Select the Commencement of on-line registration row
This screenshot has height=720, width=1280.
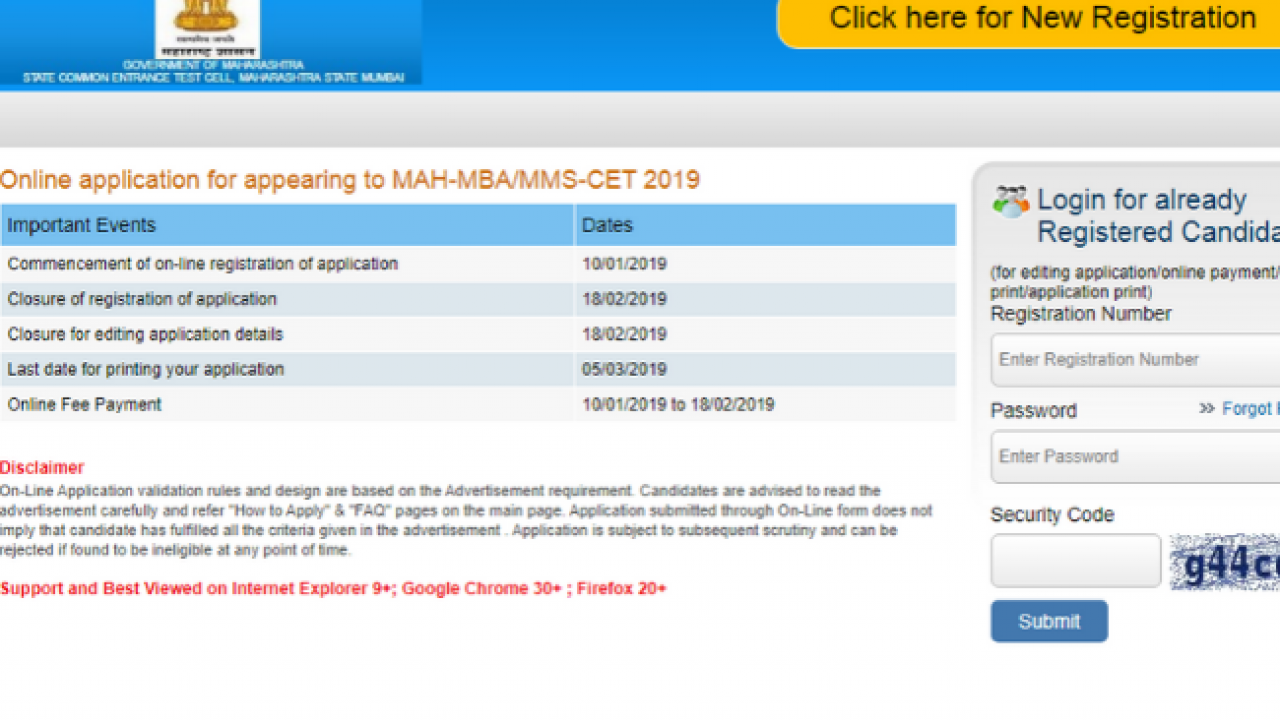(203, 264)
